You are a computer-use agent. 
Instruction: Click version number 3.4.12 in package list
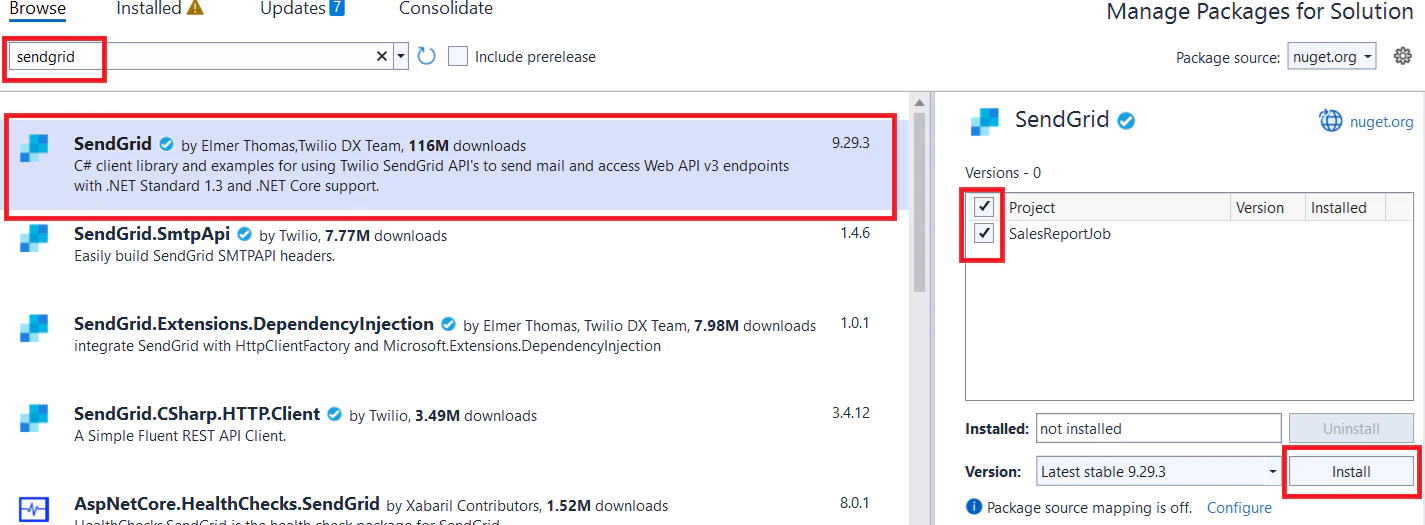pos(851,413)
